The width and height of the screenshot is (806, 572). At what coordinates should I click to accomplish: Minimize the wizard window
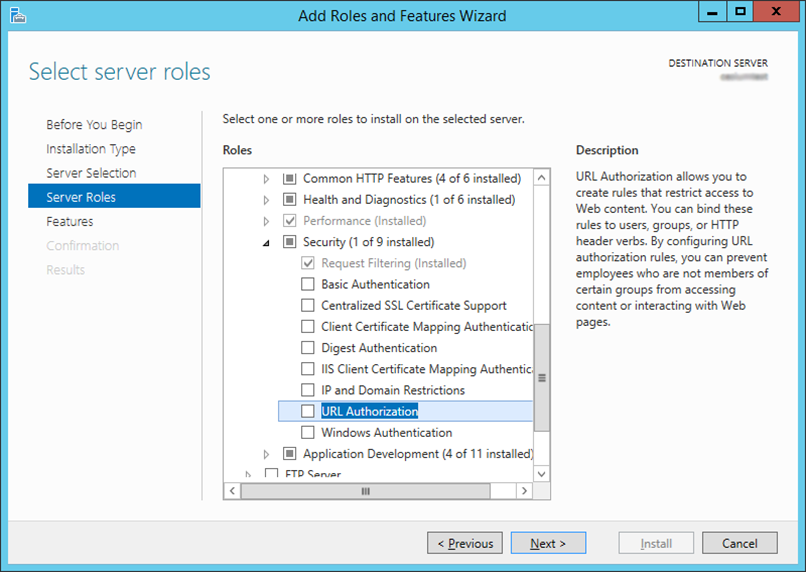tap(712, 11)
